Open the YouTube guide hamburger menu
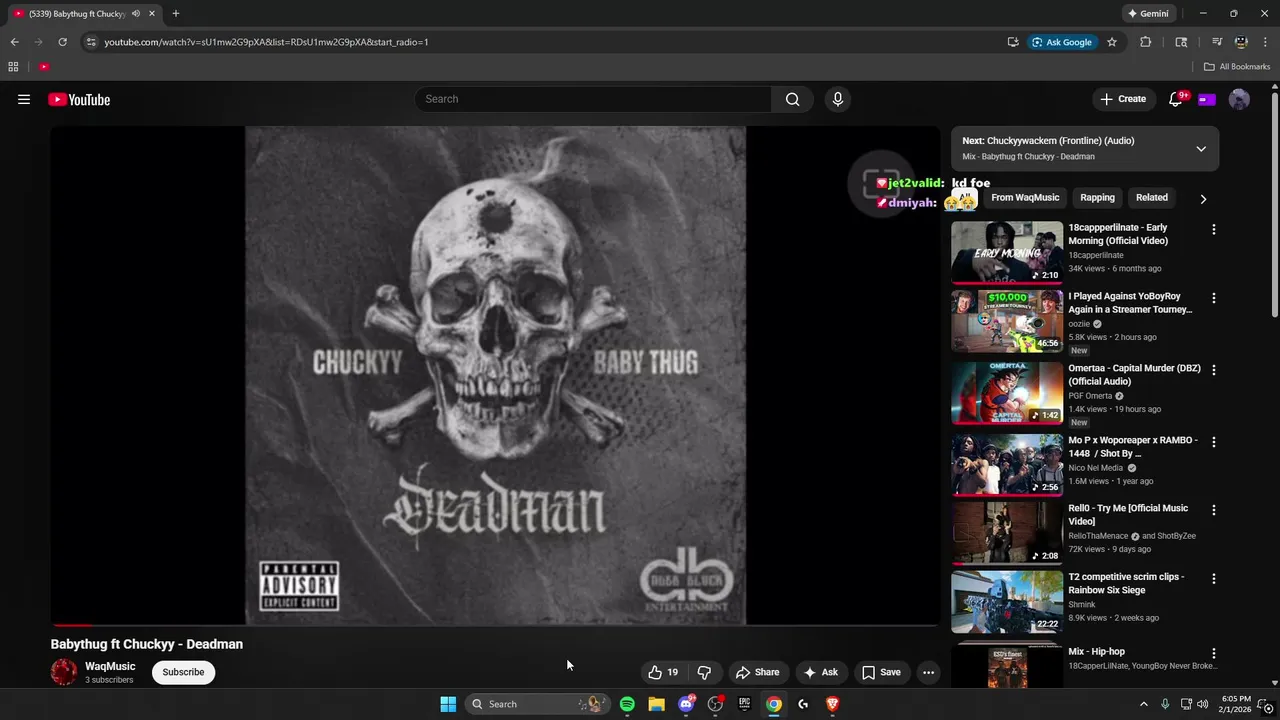 (x=24, y=99)
